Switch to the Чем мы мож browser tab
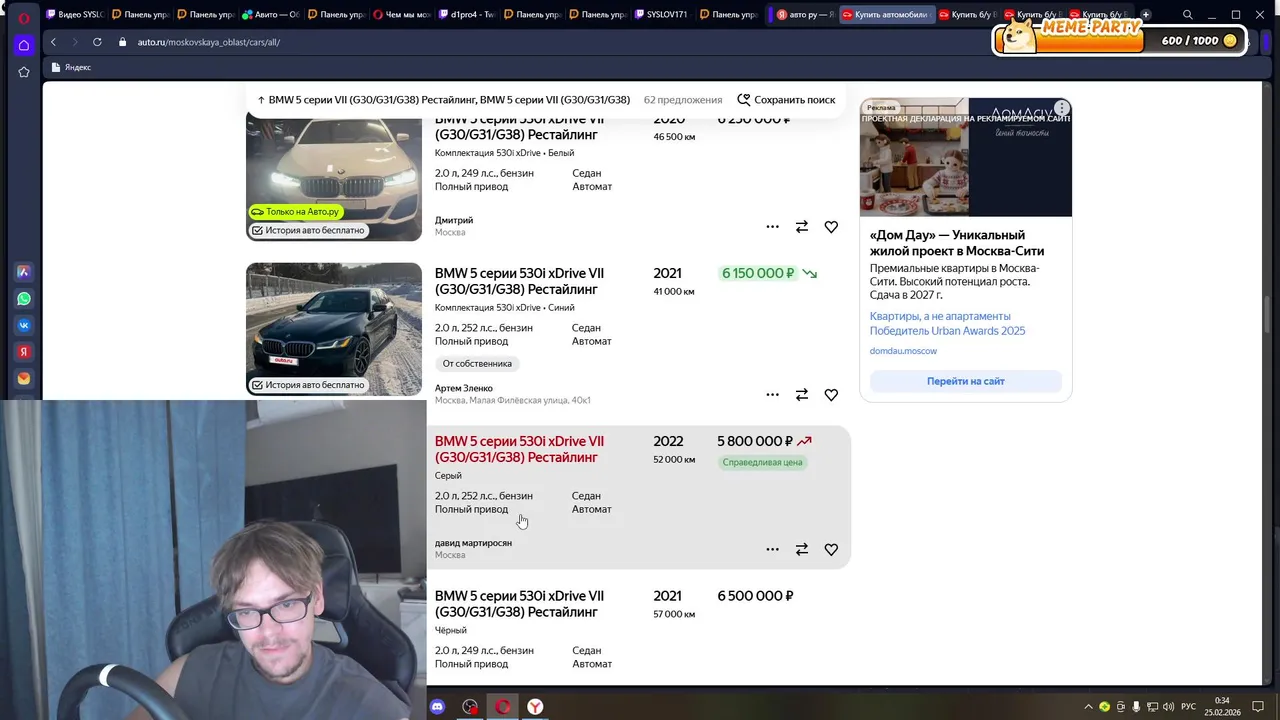Screen dimensions: 1280x720 401,15
